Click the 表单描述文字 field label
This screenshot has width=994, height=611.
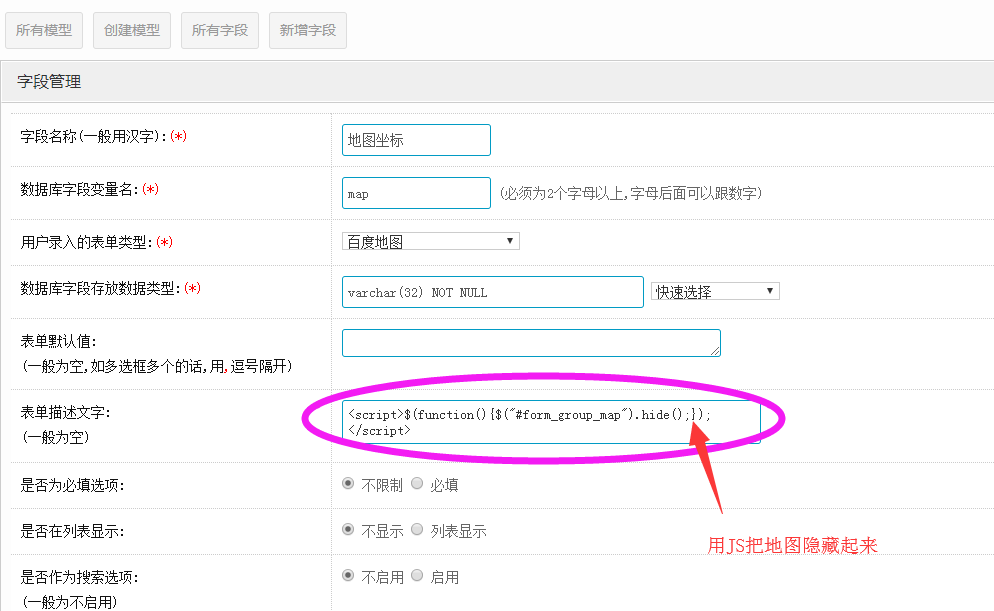click(x=66, y=412)
